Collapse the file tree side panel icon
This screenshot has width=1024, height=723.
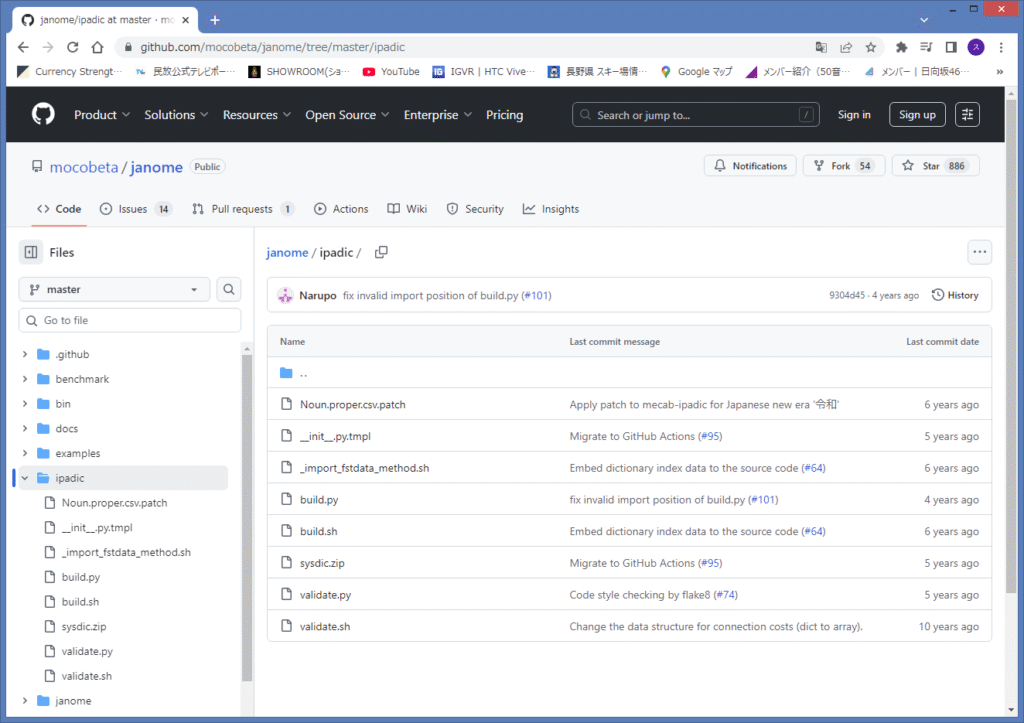[31, 253]
